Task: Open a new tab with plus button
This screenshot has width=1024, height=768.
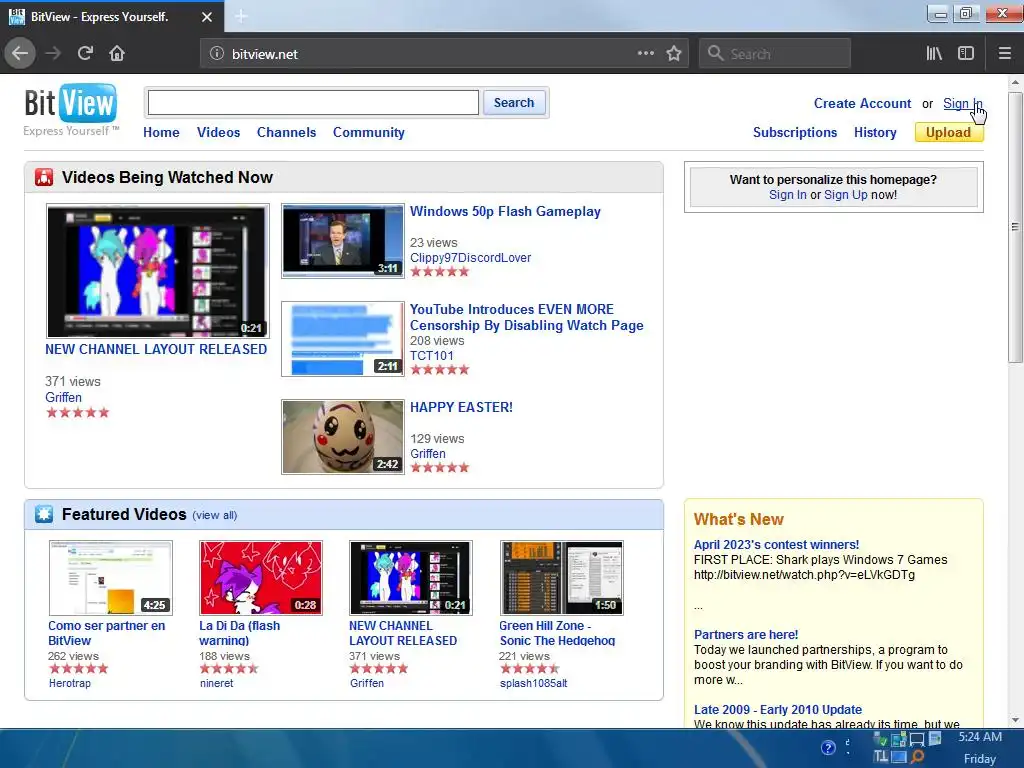Action: click(x=241, y=16)
